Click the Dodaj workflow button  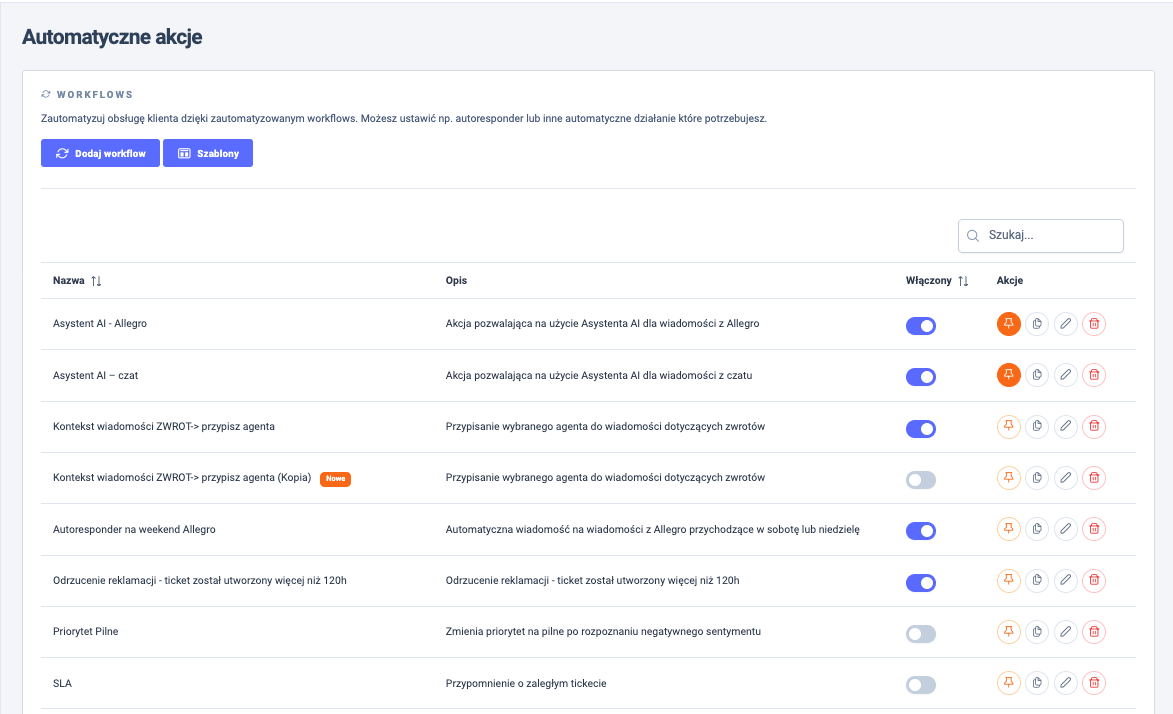click(x=100, y=153)
